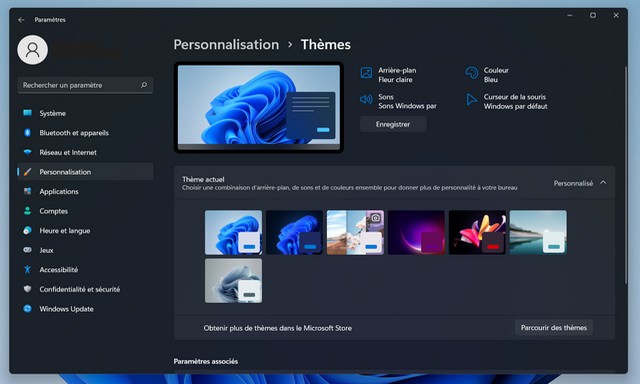The image size is (640, 384).
Task: Maximize the Paramètres window
Action: [593, 15]
